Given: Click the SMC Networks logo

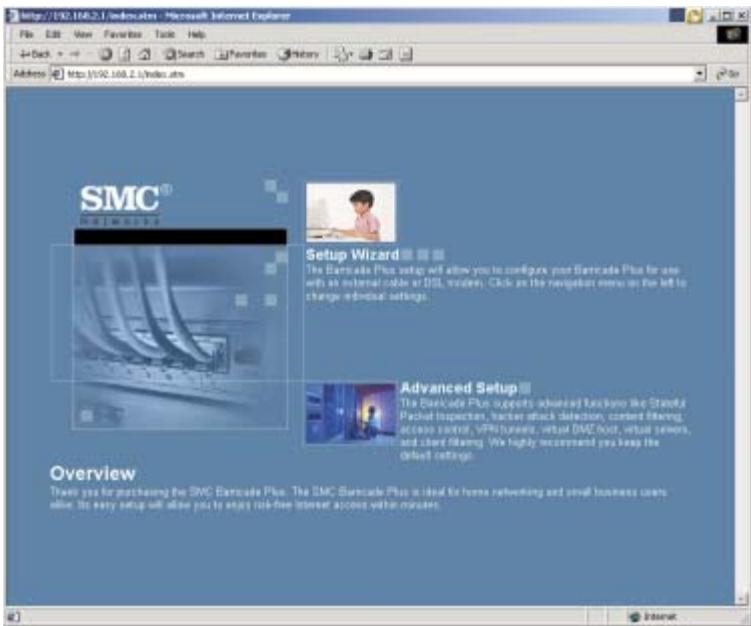Looking at the screenshot, I should coord(126,204).
